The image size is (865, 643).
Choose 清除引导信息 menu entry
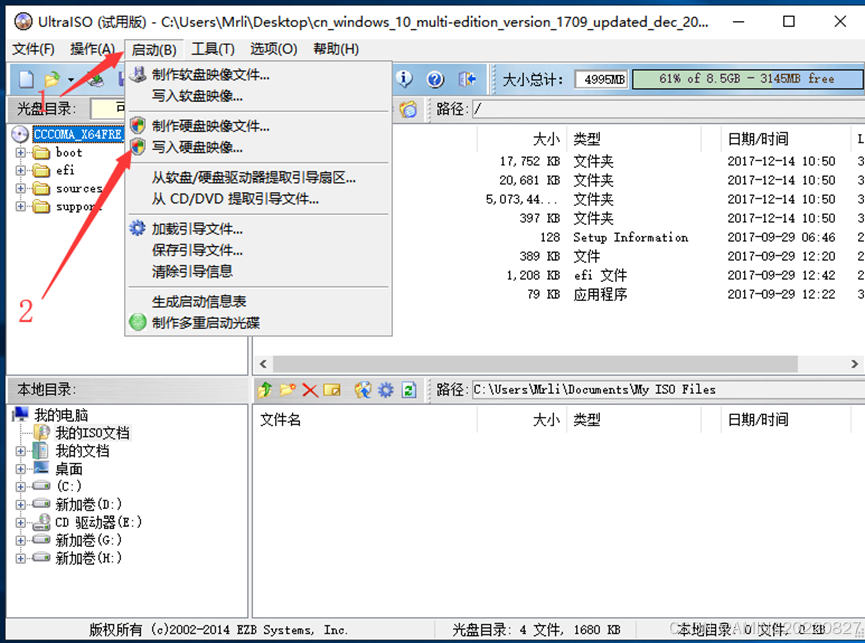259,271
